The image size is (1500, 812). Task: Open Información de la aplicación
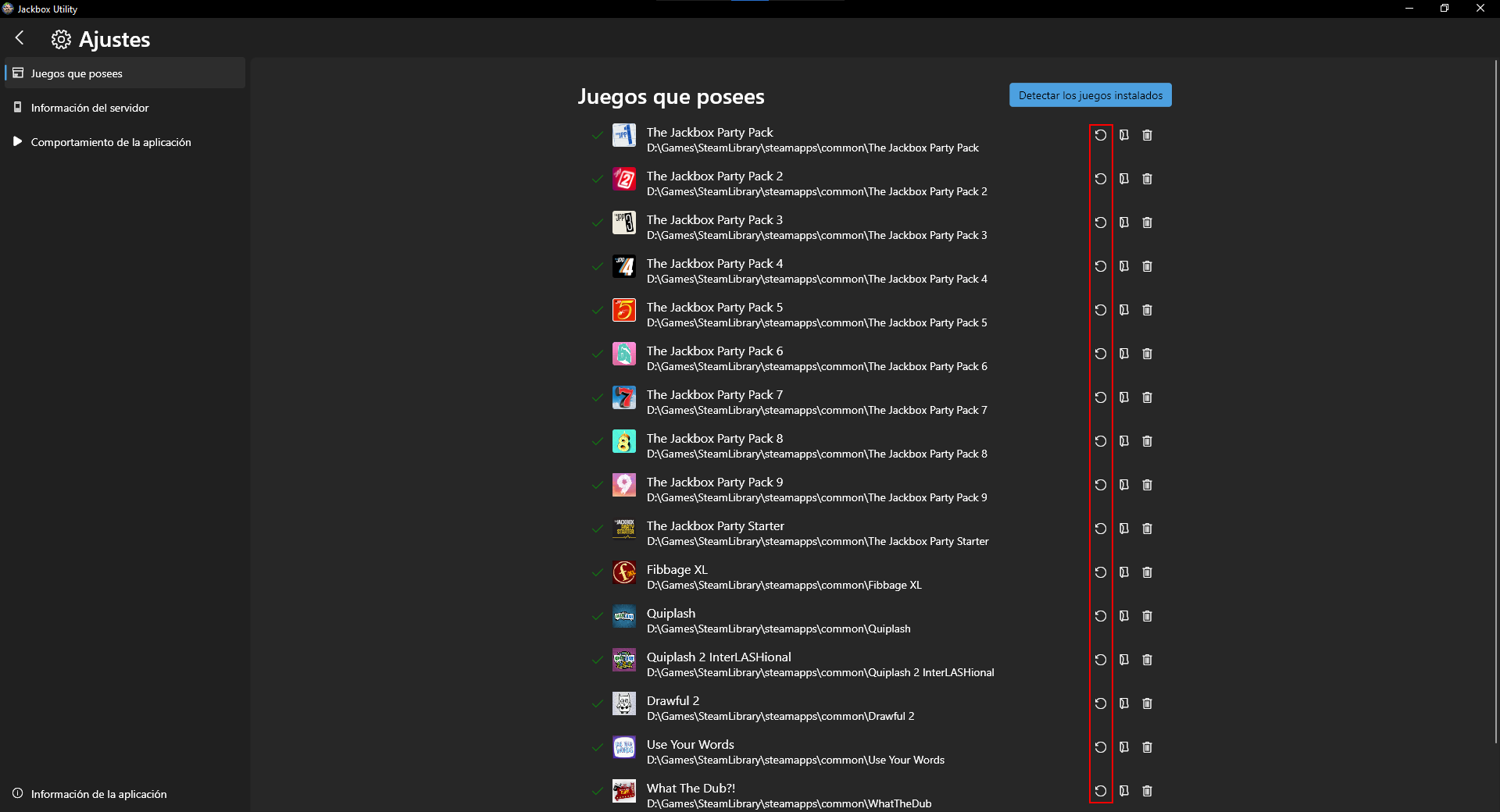click(98, 794)
